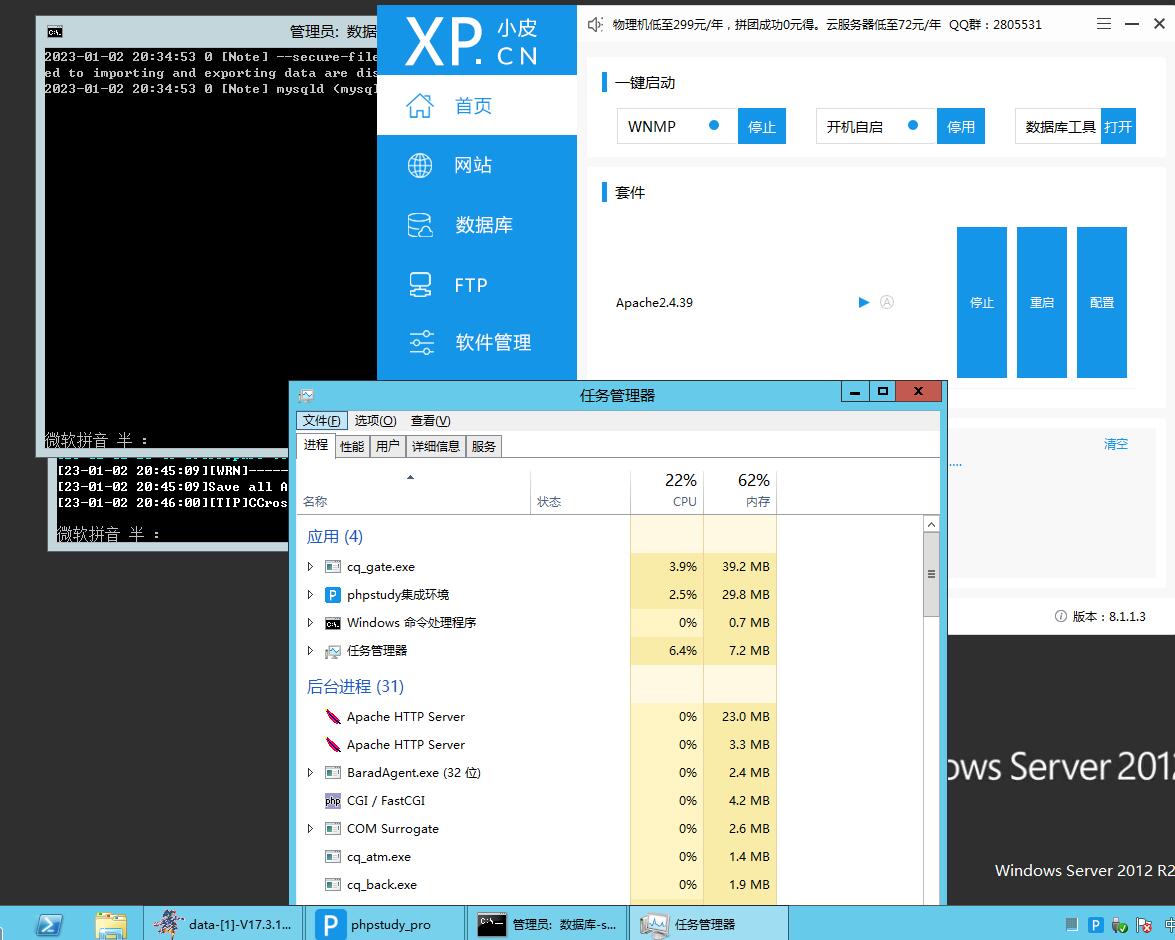
Task: Select the CGI / FastCGI php icon
Action: click(333, 801)
